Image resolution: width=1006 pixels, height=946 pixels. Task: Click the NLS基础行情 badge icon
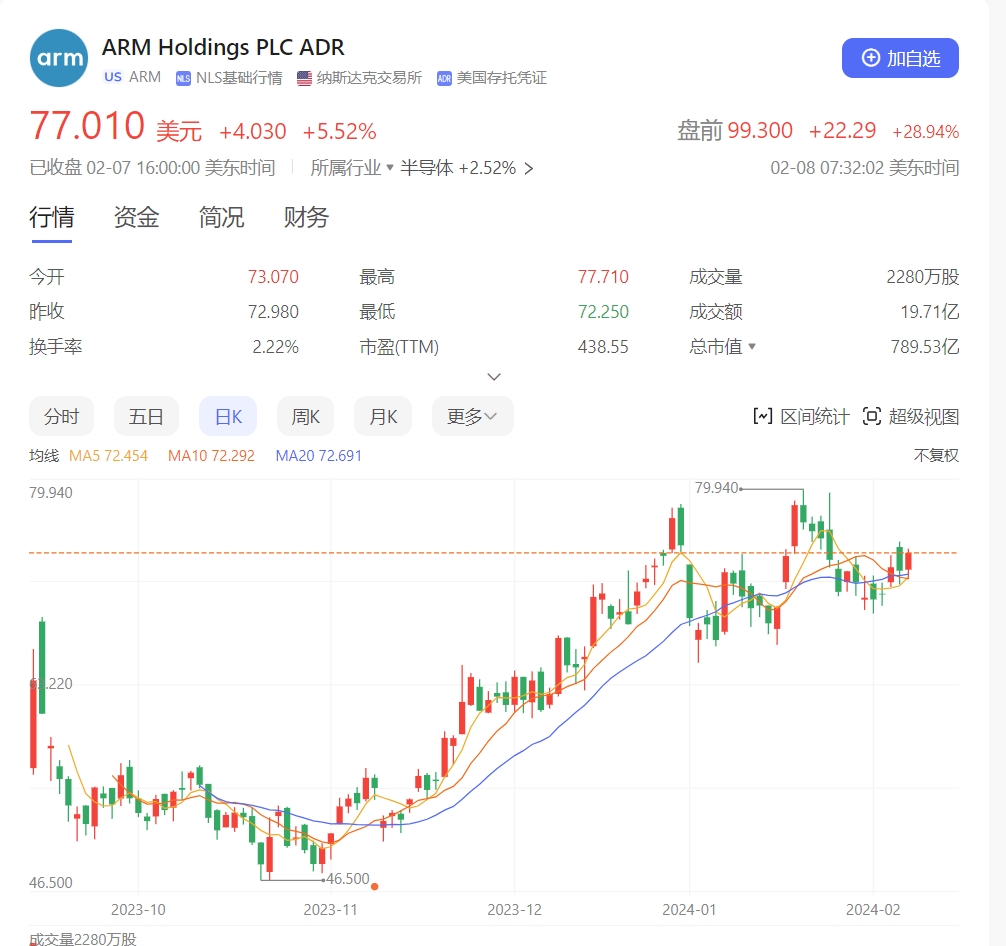[x=183, y=78]
